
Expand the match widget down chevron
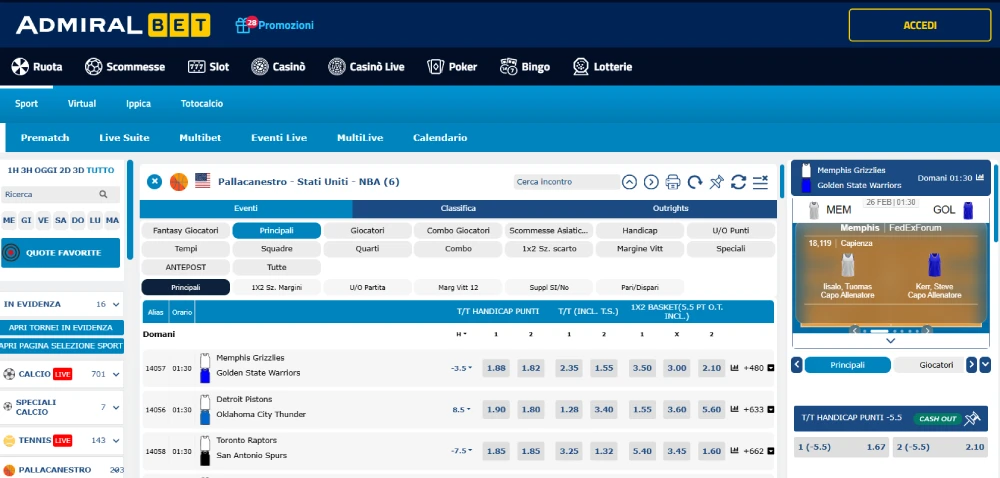point(891,341)
